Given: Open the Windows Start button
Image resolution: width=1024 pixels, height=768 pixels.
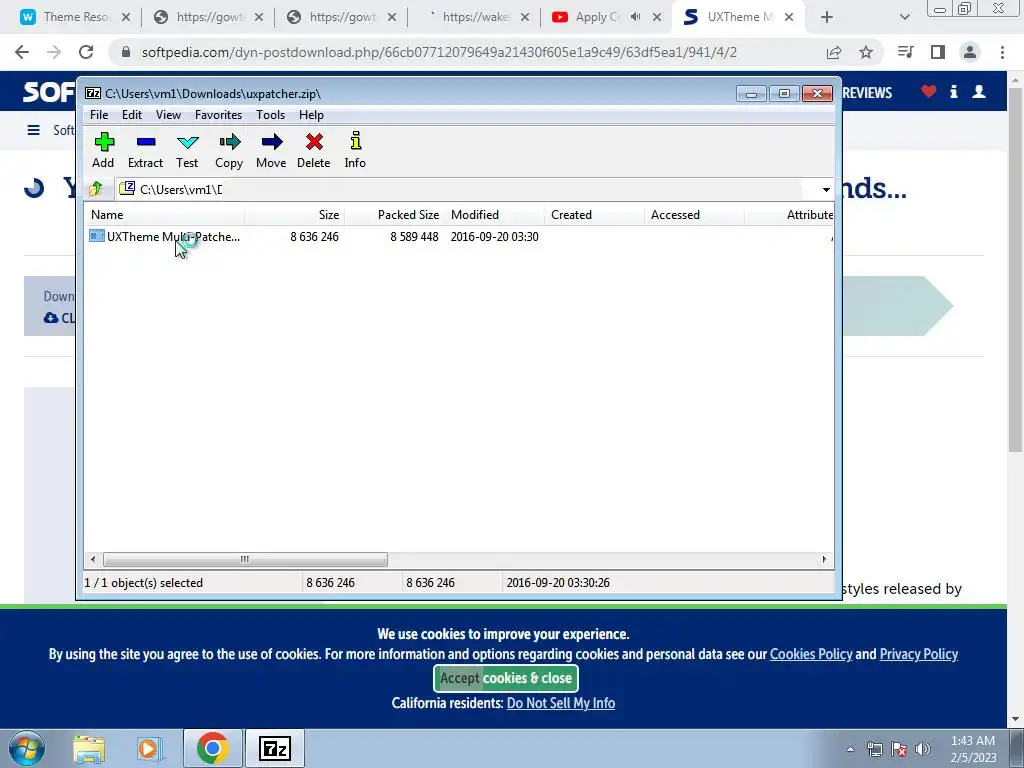Looking at the screenshot, I should [27, 748].
